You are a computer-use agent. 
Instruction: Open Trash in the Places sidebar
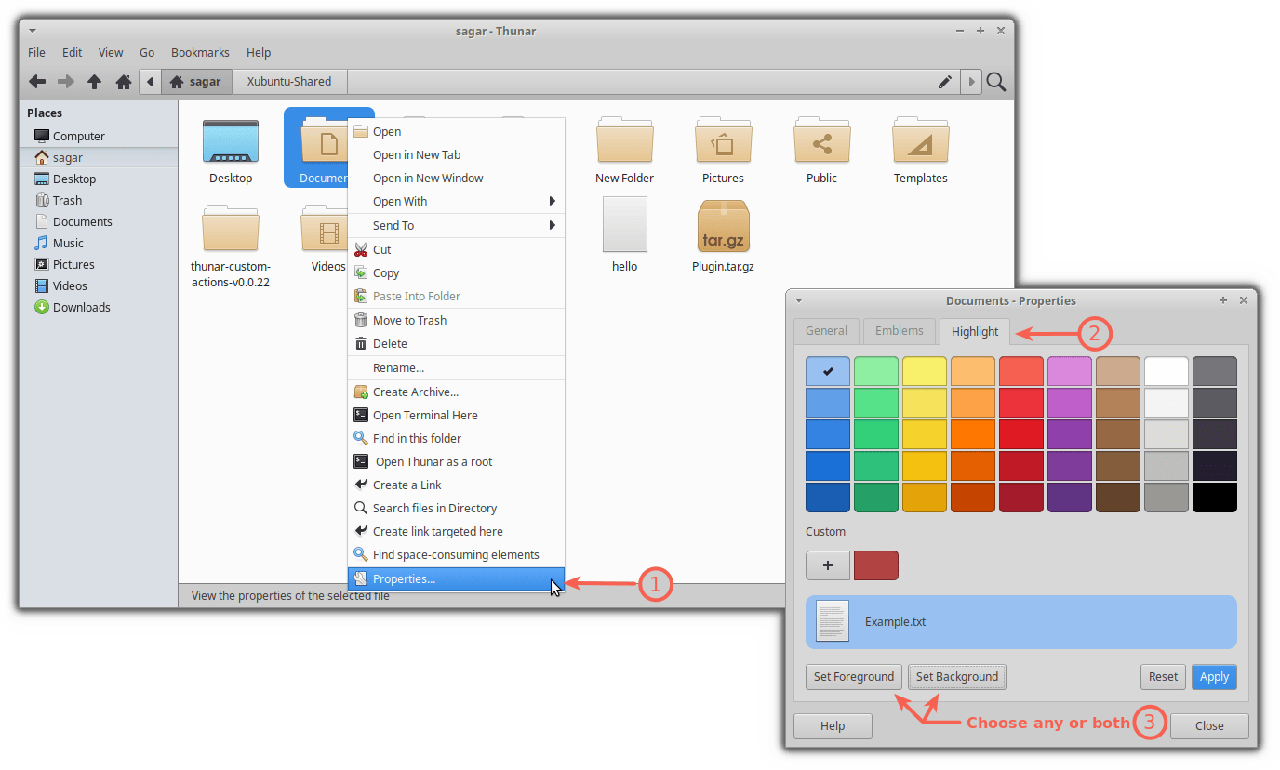coord(67,200)
